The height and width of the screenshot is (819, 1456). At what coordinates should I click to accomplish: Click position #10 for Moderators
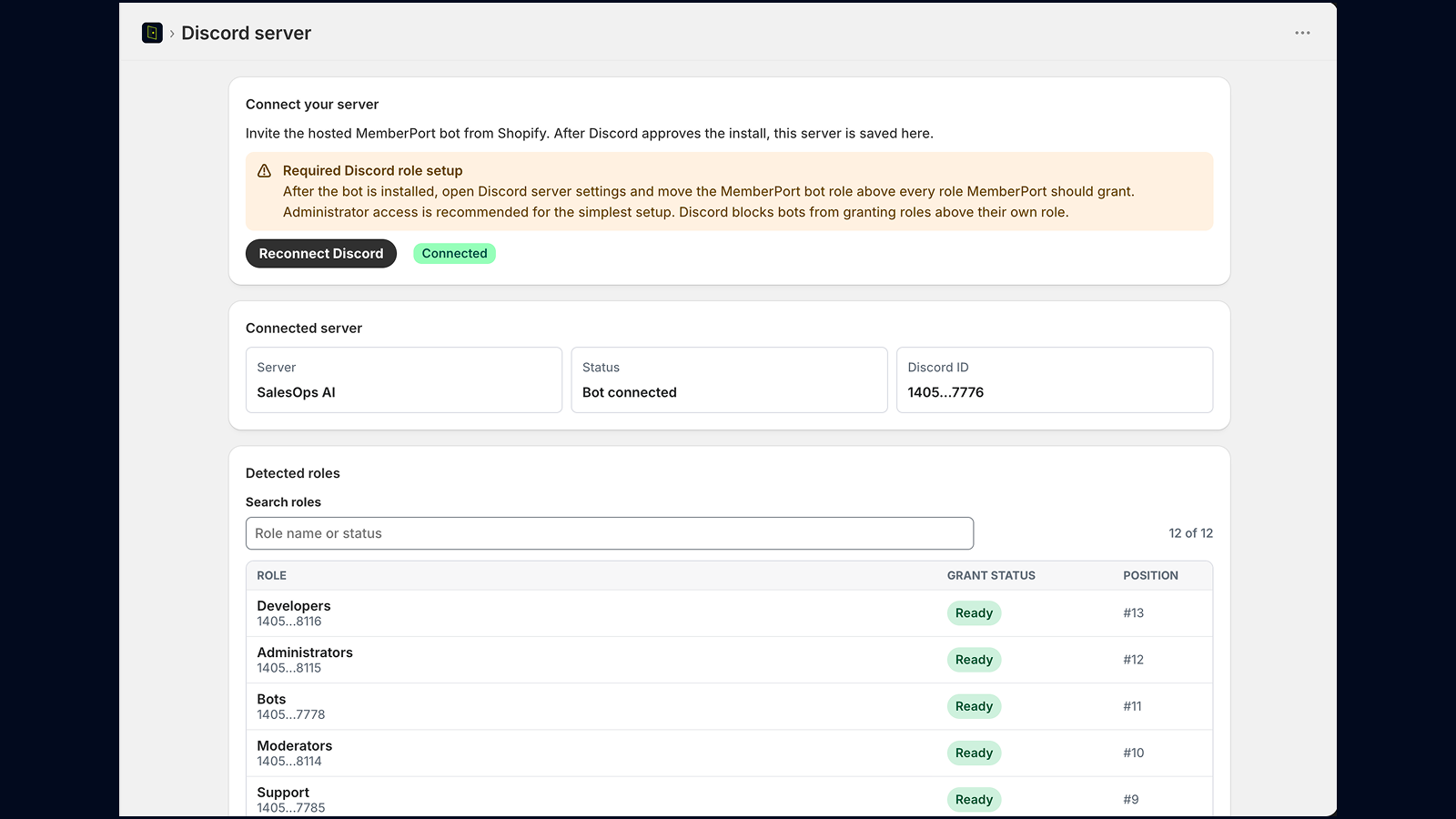click(x=1133, y=753)
